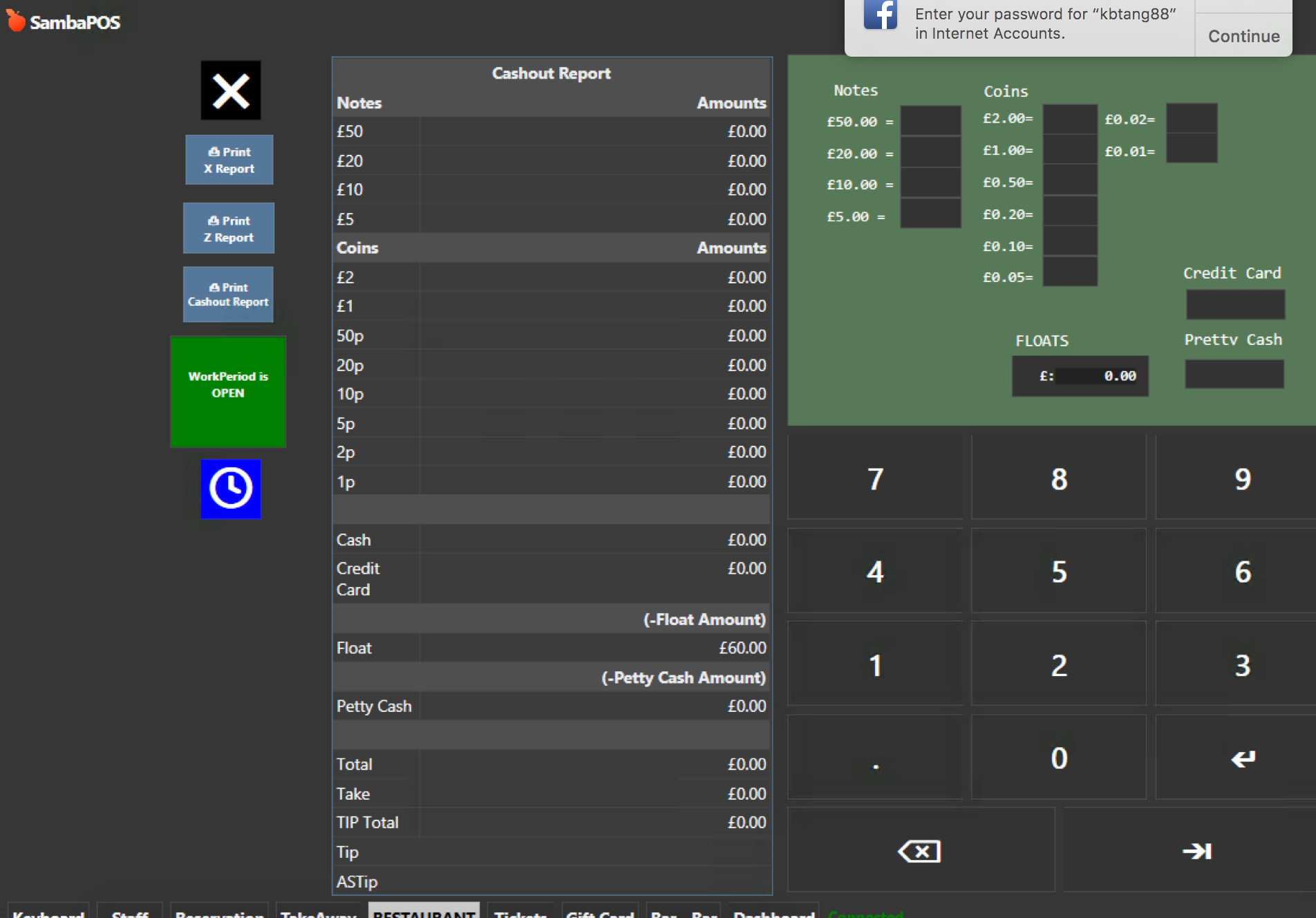1316x918 pixels.
Task: Click the black X close icon
Action: pos(231,91)
